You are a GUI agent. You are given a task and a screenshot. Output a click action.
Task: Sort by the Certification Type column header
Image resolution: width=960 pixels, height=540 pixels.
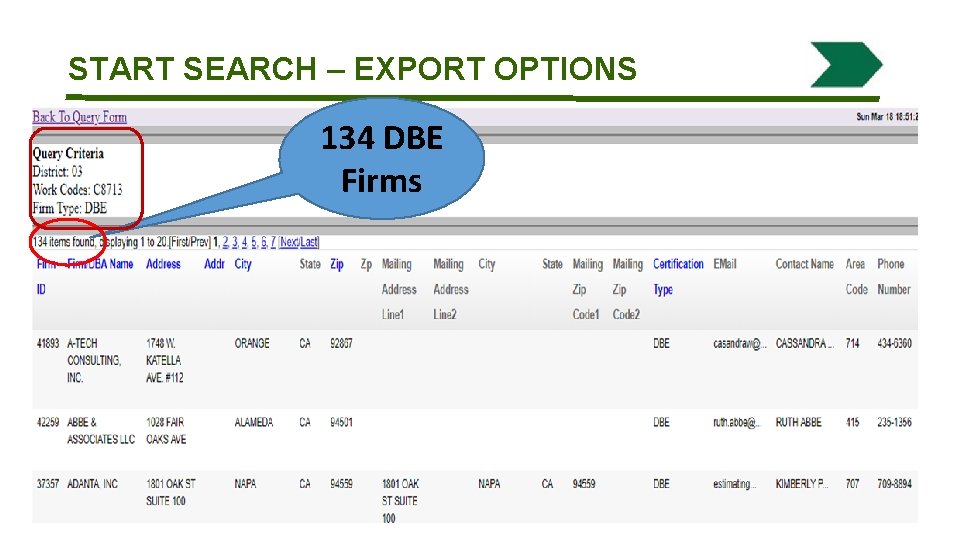pyautogui.click(x=678, y=277)
